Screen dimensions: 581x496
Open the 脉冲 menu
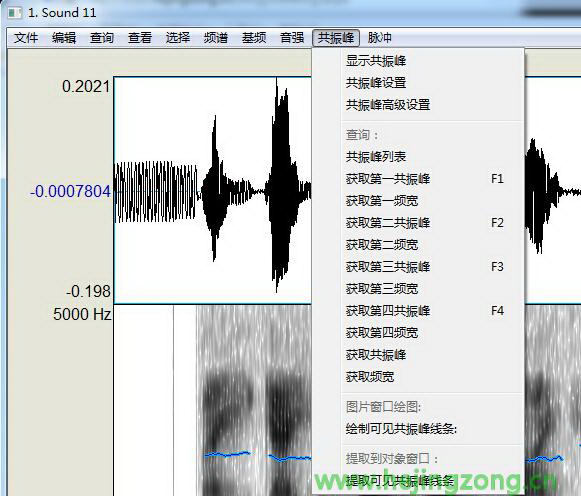coord(379,38)
